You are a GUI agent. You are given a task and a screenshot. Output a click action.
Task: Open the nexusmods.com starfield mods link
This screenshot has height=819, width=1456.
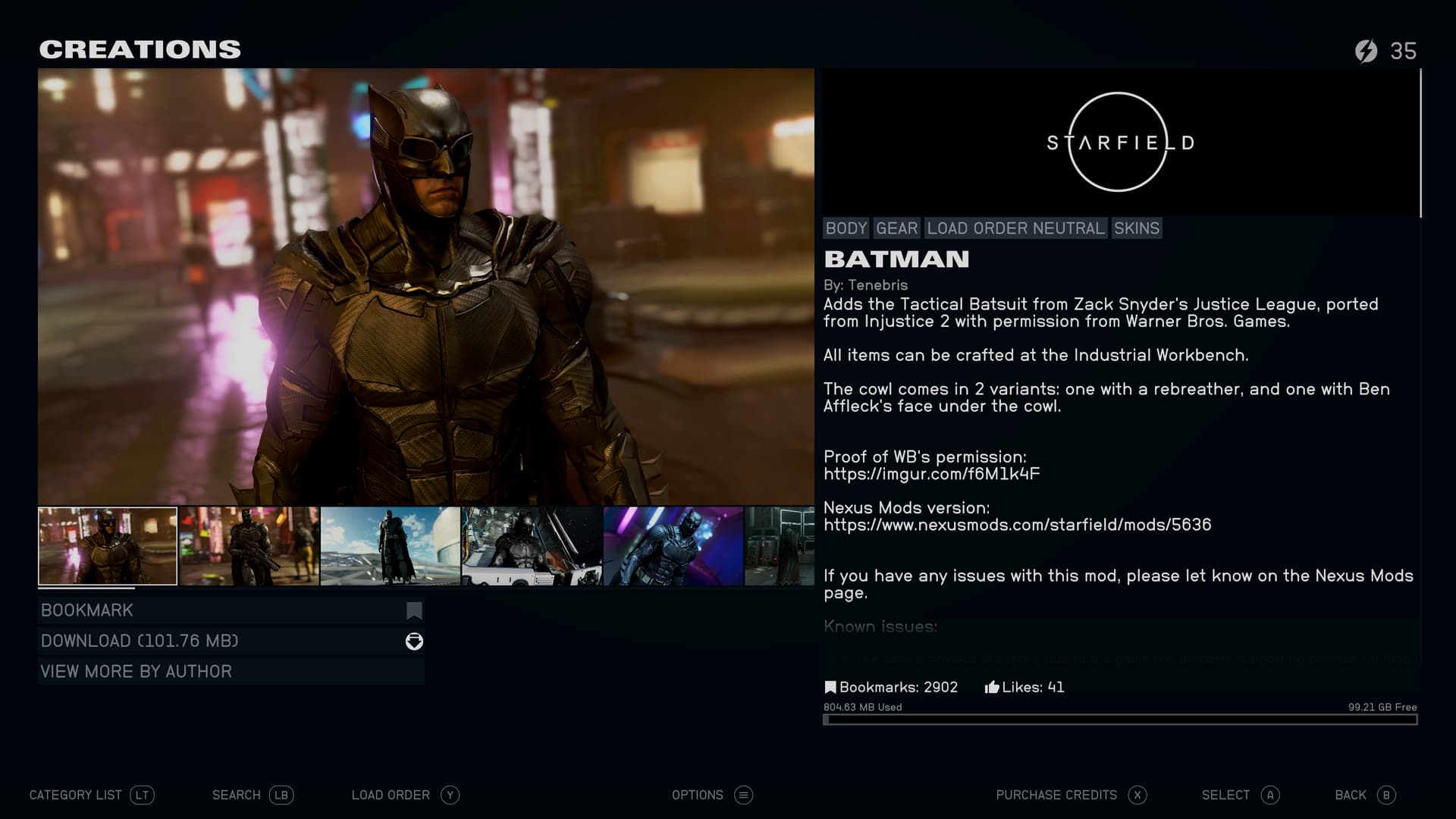click(x=1018, y=525)
